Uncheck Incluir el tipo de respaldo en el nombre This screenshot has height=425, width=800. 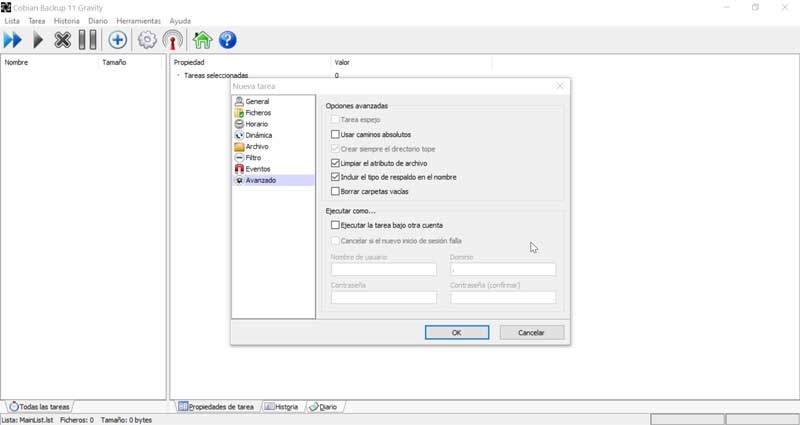point(335,177)
